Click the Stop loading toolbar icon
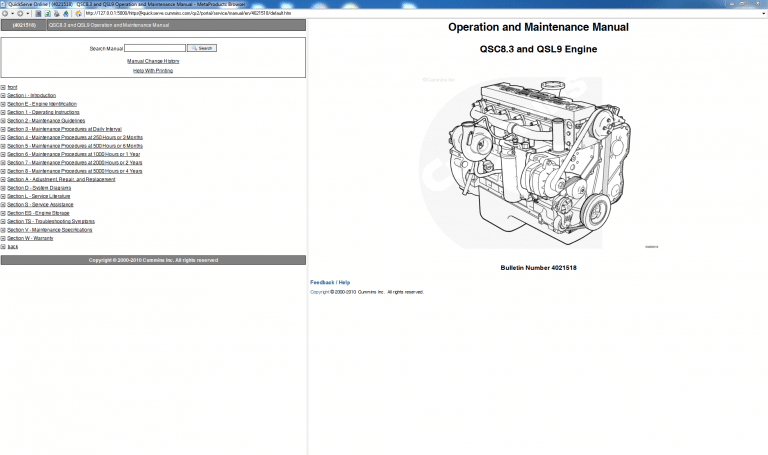 38,14
